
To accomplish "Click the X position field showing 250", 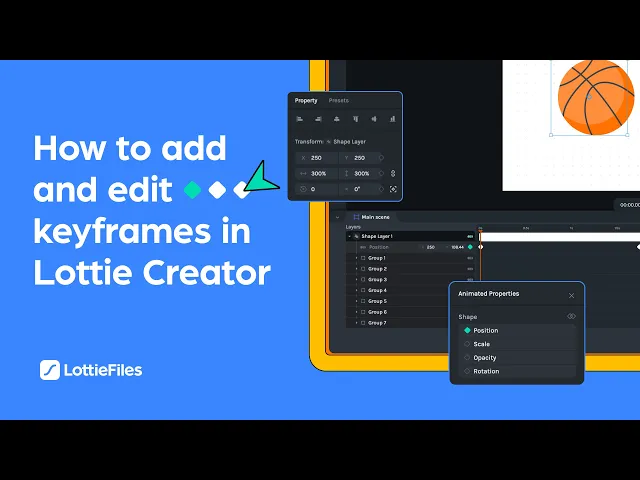I will coord(317,158).
